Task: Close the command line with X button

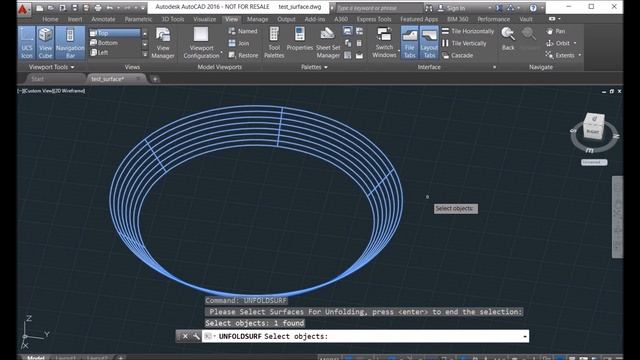Action: click(185, 336)
